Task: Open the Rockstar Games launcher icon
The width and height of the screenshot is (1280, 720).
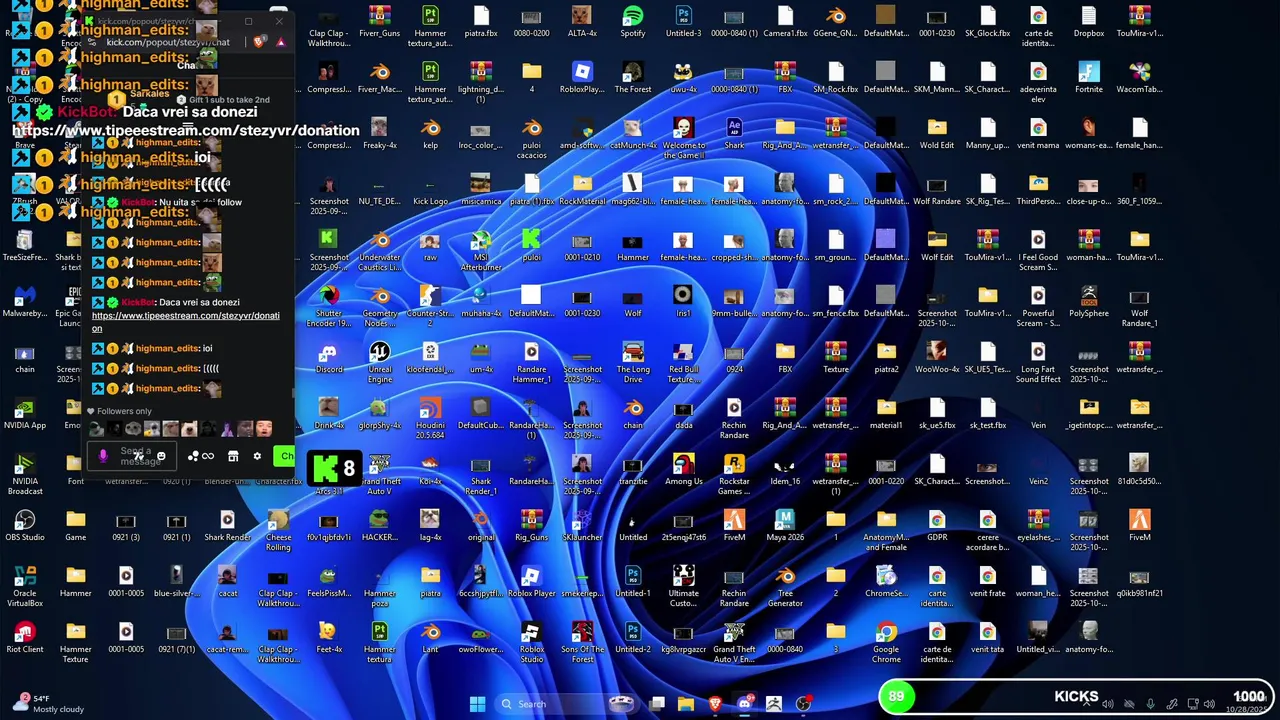Action: [734, 476]
